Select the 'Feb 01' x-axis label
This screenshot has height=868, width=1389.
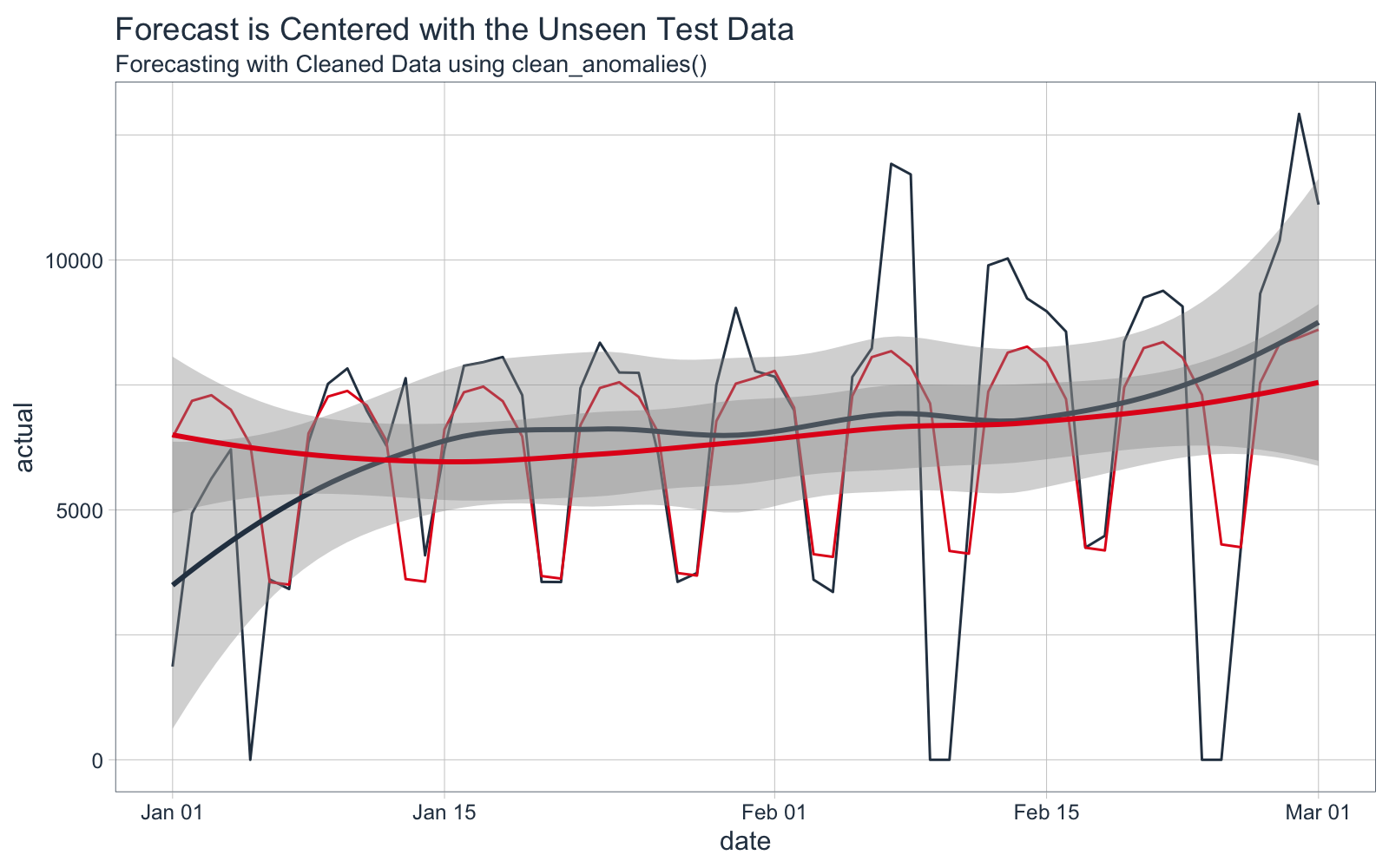click(773, 813)
